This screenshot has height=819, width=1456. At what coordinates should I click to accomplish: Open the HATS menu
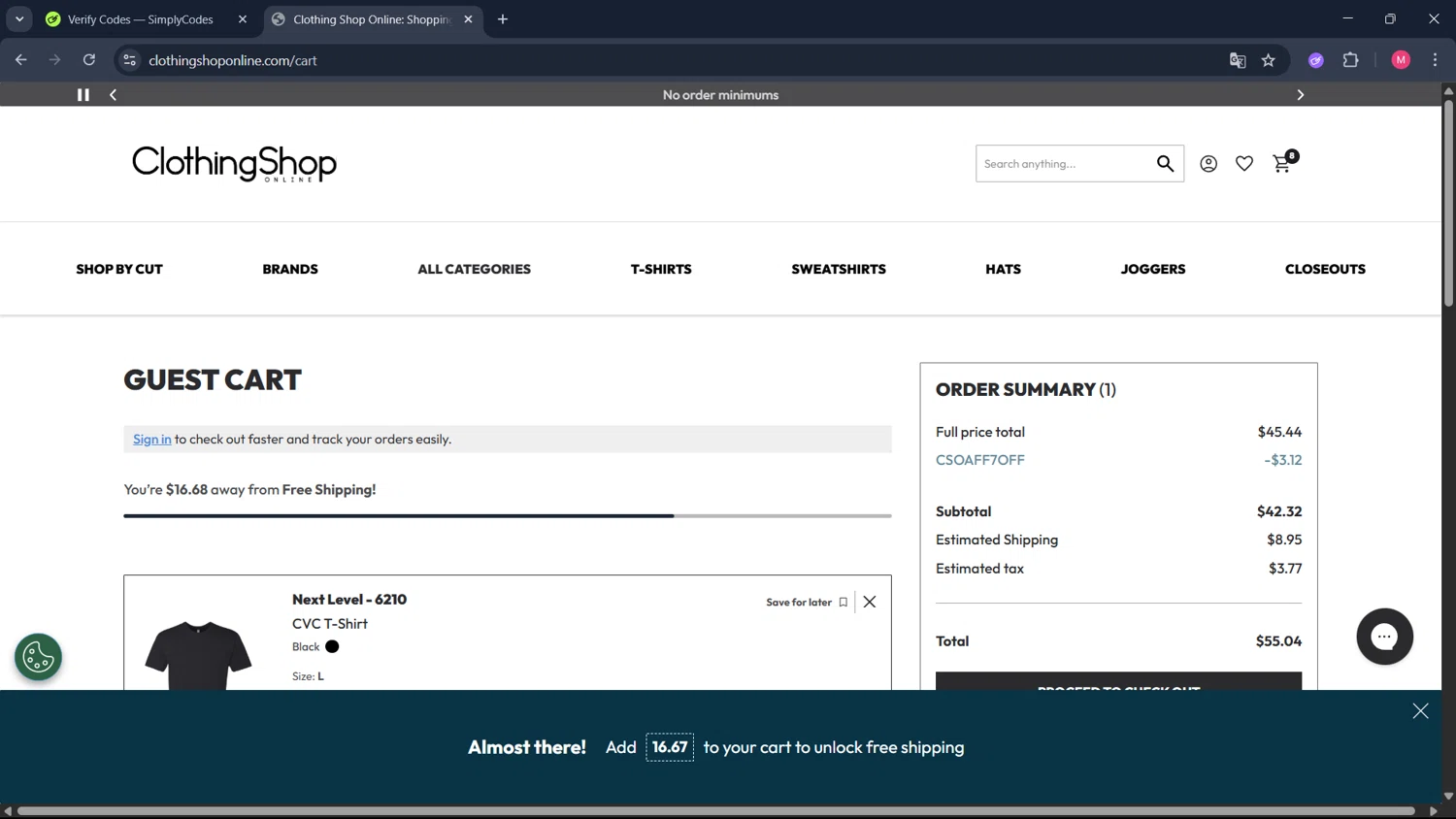[1003, 269]
